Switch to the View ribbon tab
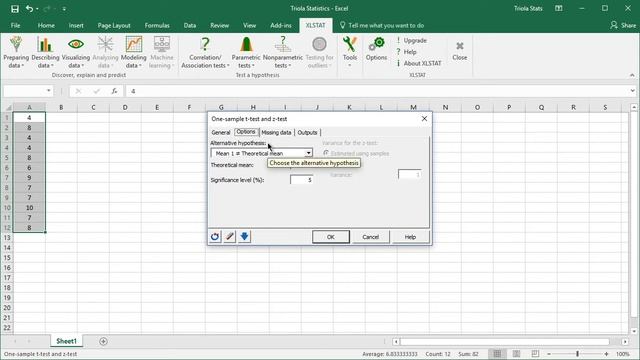This screenshot has width=640, height=360. point(249,25)
